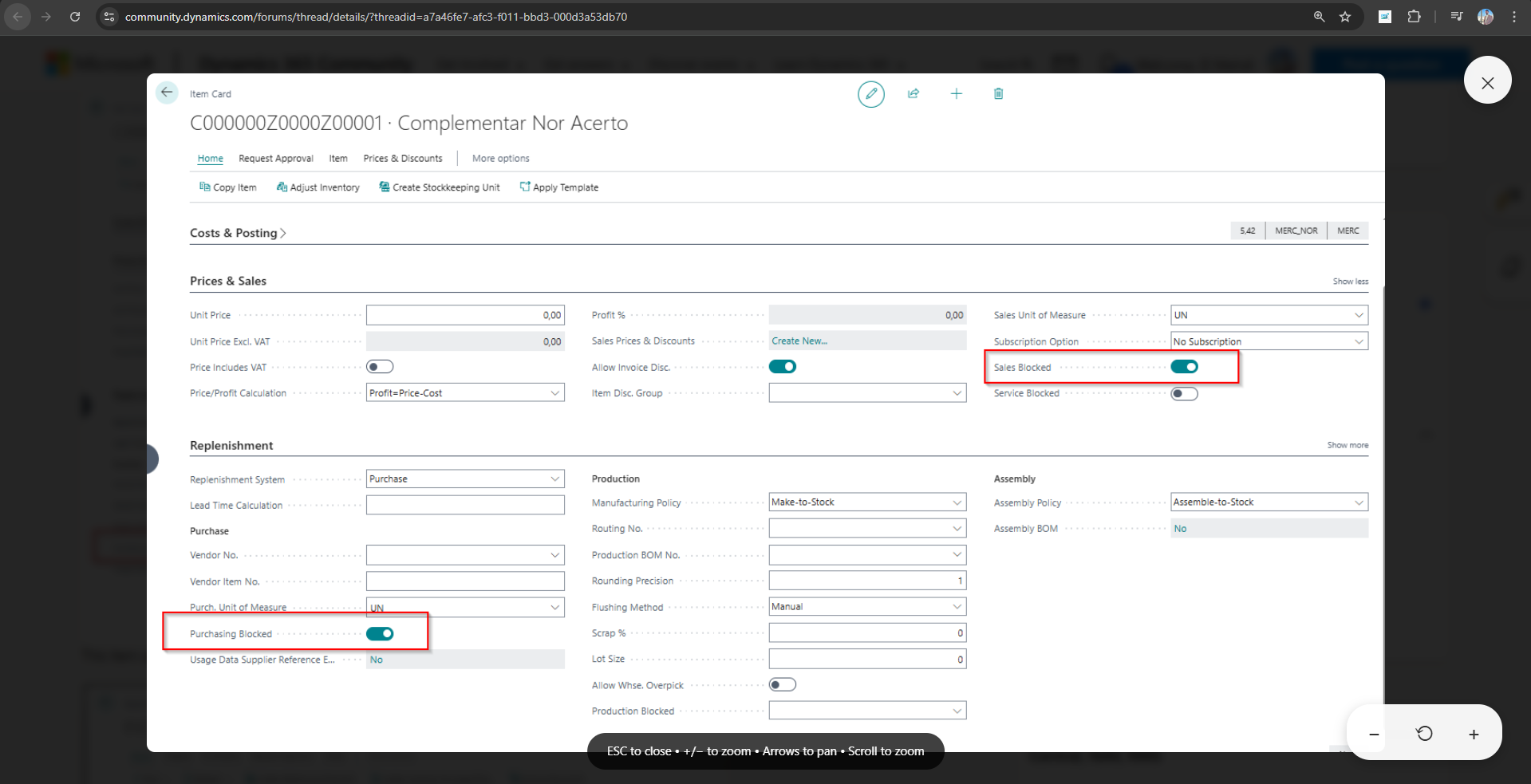
Task: Delete the item using the trash icon
Action: pyautogui.click(x=998, y=93)
